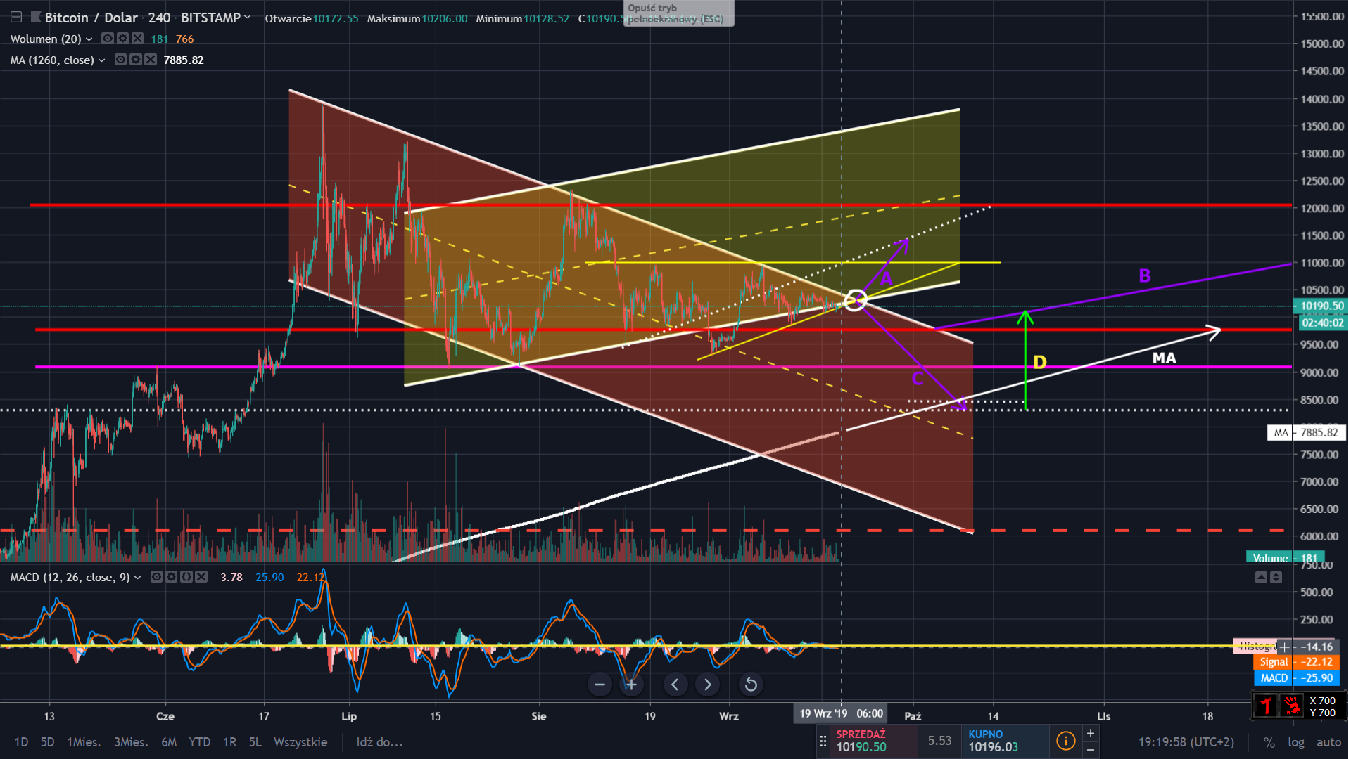Click the 19 Wrz '19 06:00 date label

(840, 714)
